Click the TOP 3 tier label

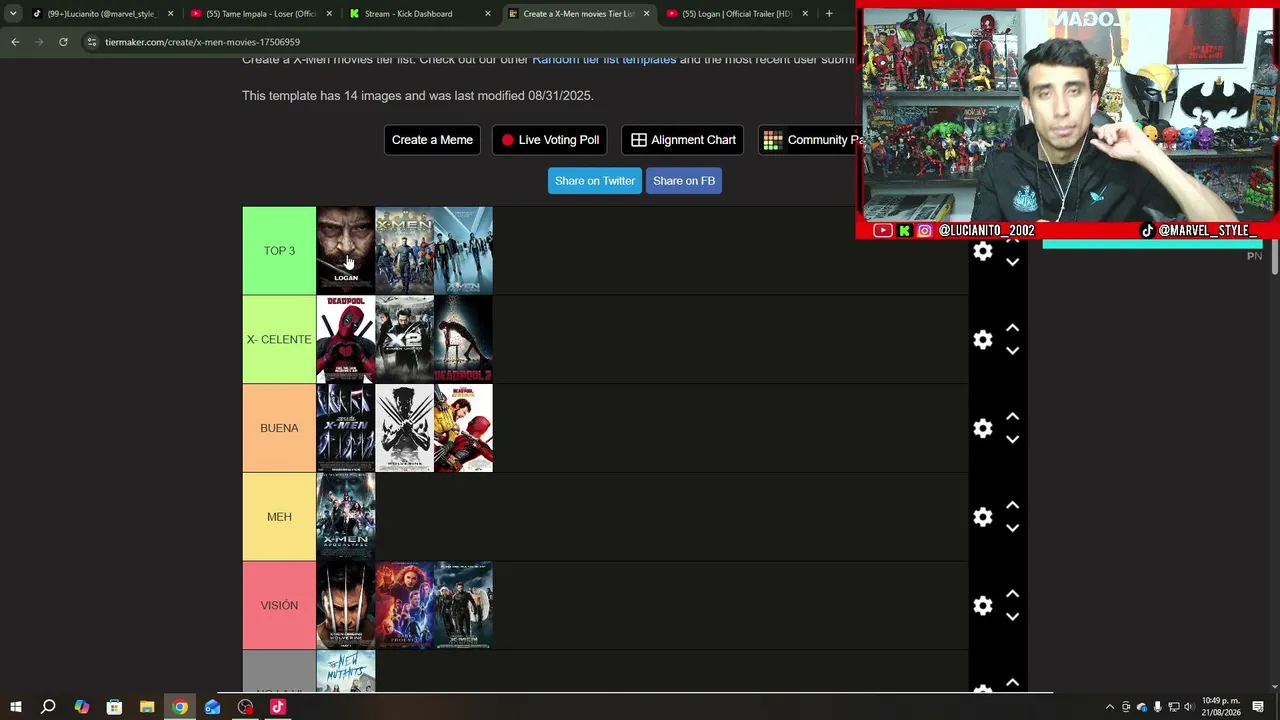click(x=279, y=251)
